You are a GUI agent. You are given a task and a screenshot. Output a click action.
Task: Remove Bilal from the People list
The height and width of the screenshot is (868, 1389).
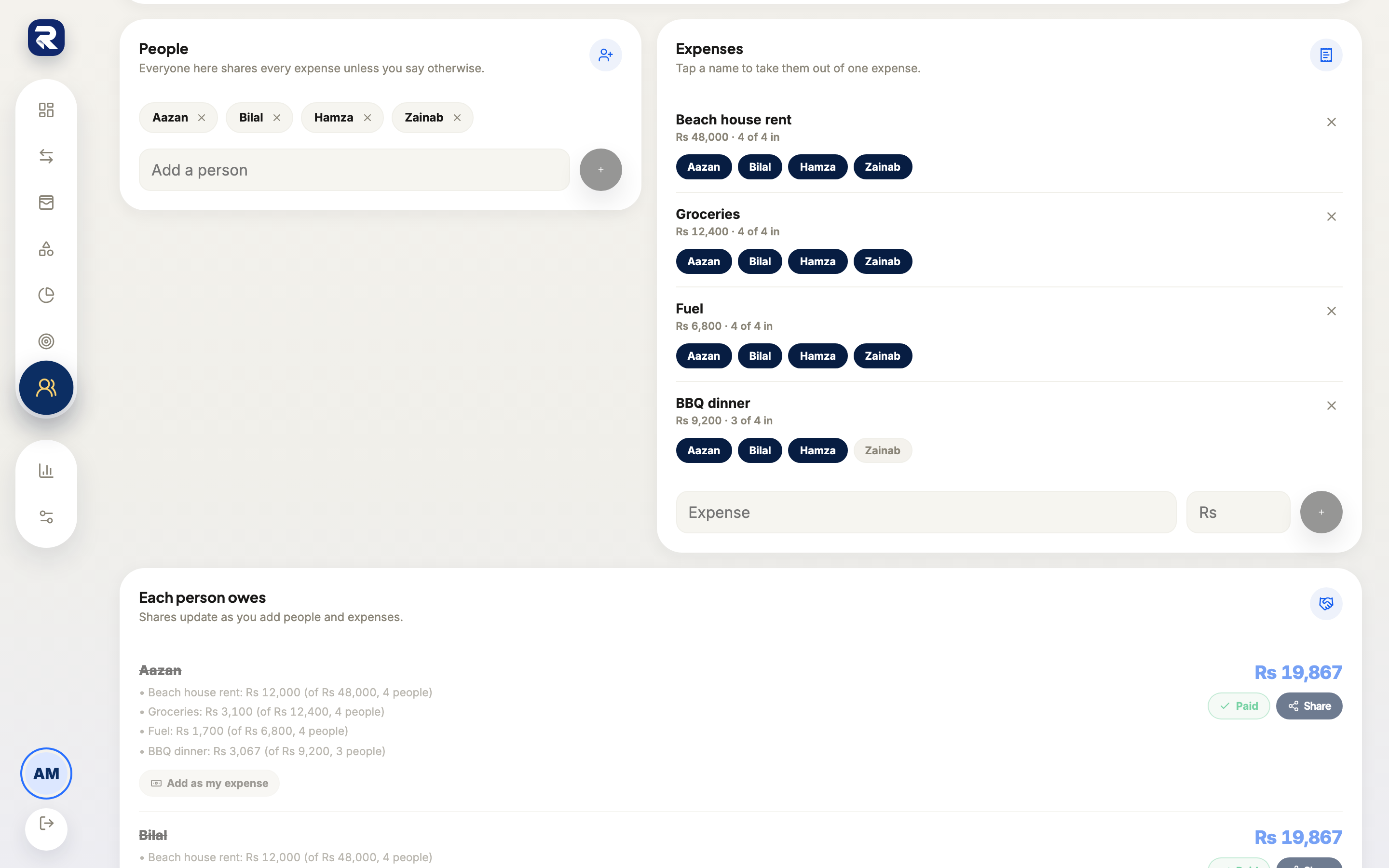coord(277,118)
